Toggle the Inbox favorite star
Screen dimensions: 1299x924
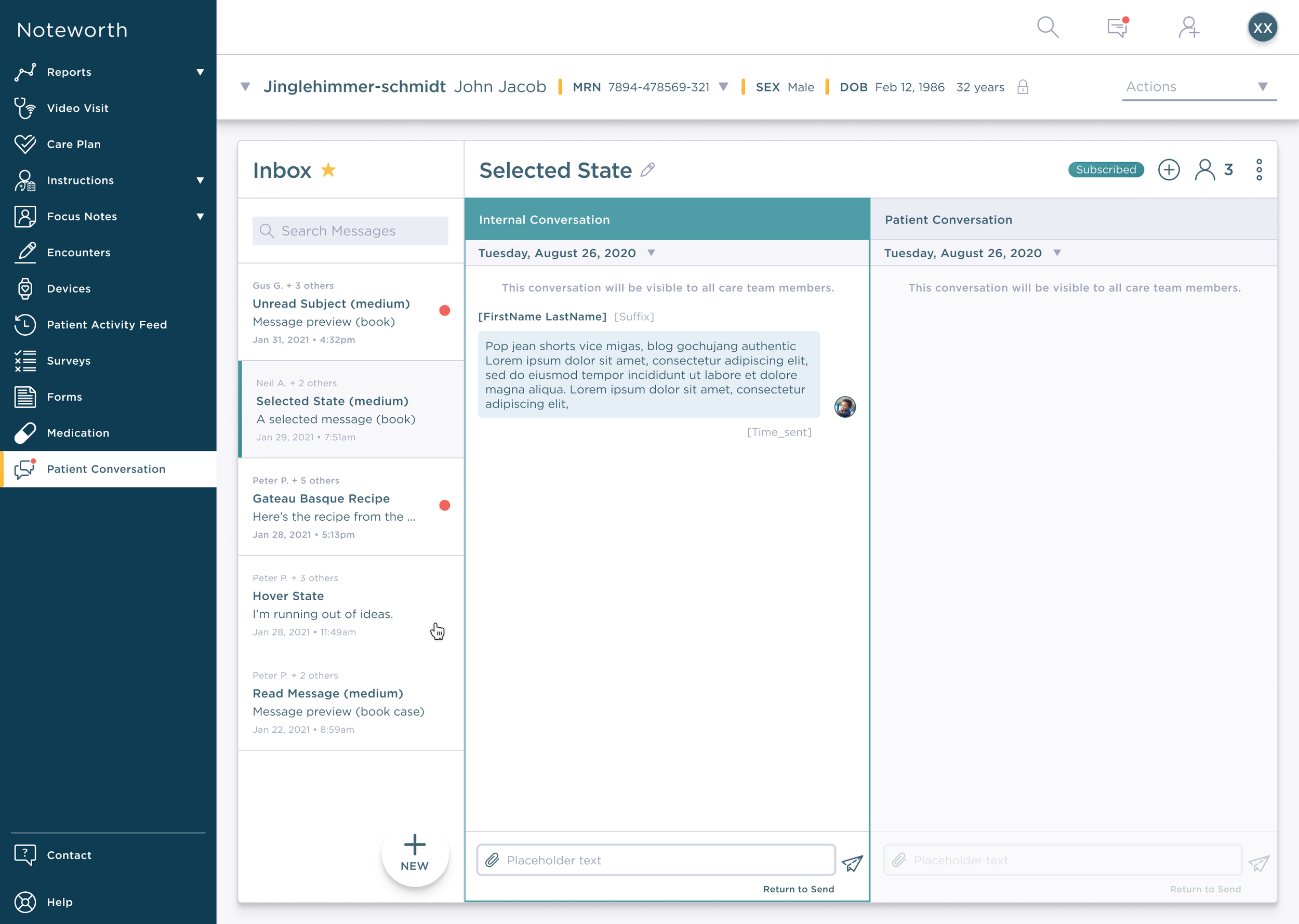point(329,169)
